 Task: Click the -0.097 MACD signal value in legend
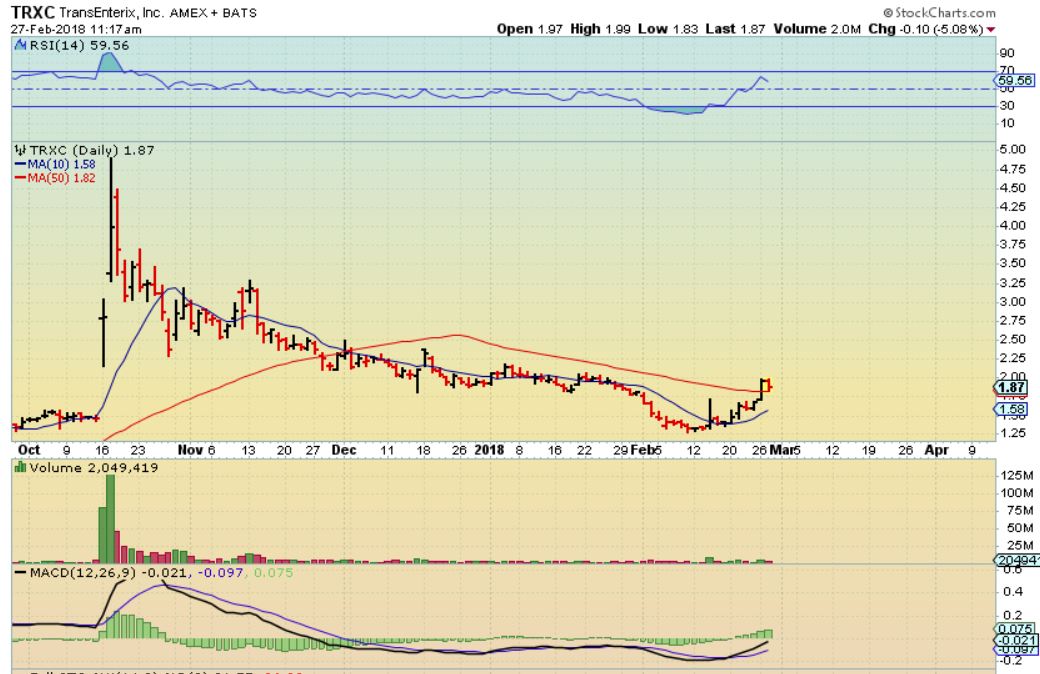click(x=220, y=572)
